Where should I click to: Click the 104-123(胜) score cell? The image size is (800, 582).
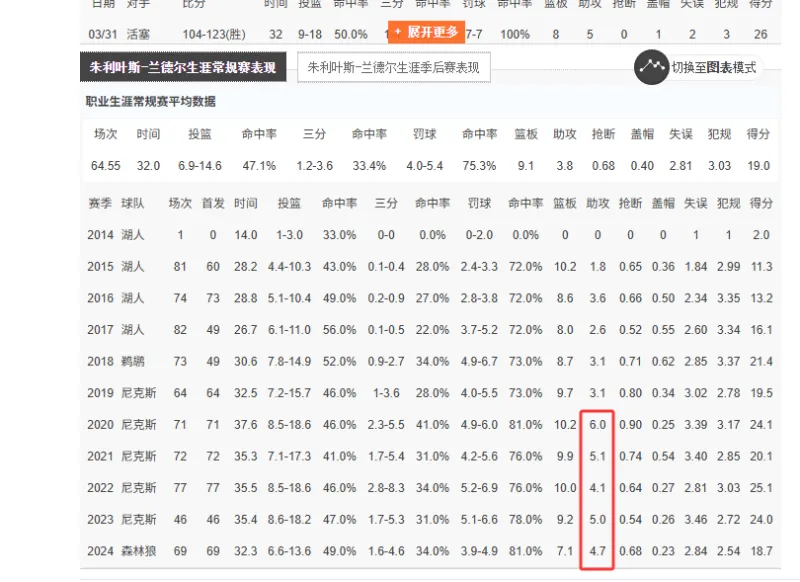tap(214, 35)
